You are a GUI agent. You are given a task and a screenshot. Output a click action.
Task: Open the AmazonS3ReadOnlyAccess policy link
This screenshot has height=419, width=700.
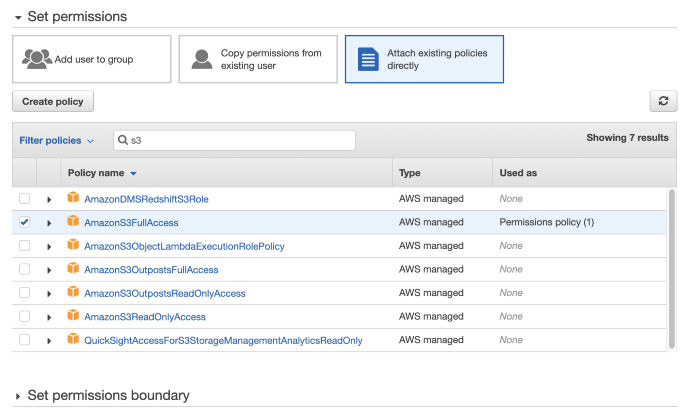coord(145,317)
